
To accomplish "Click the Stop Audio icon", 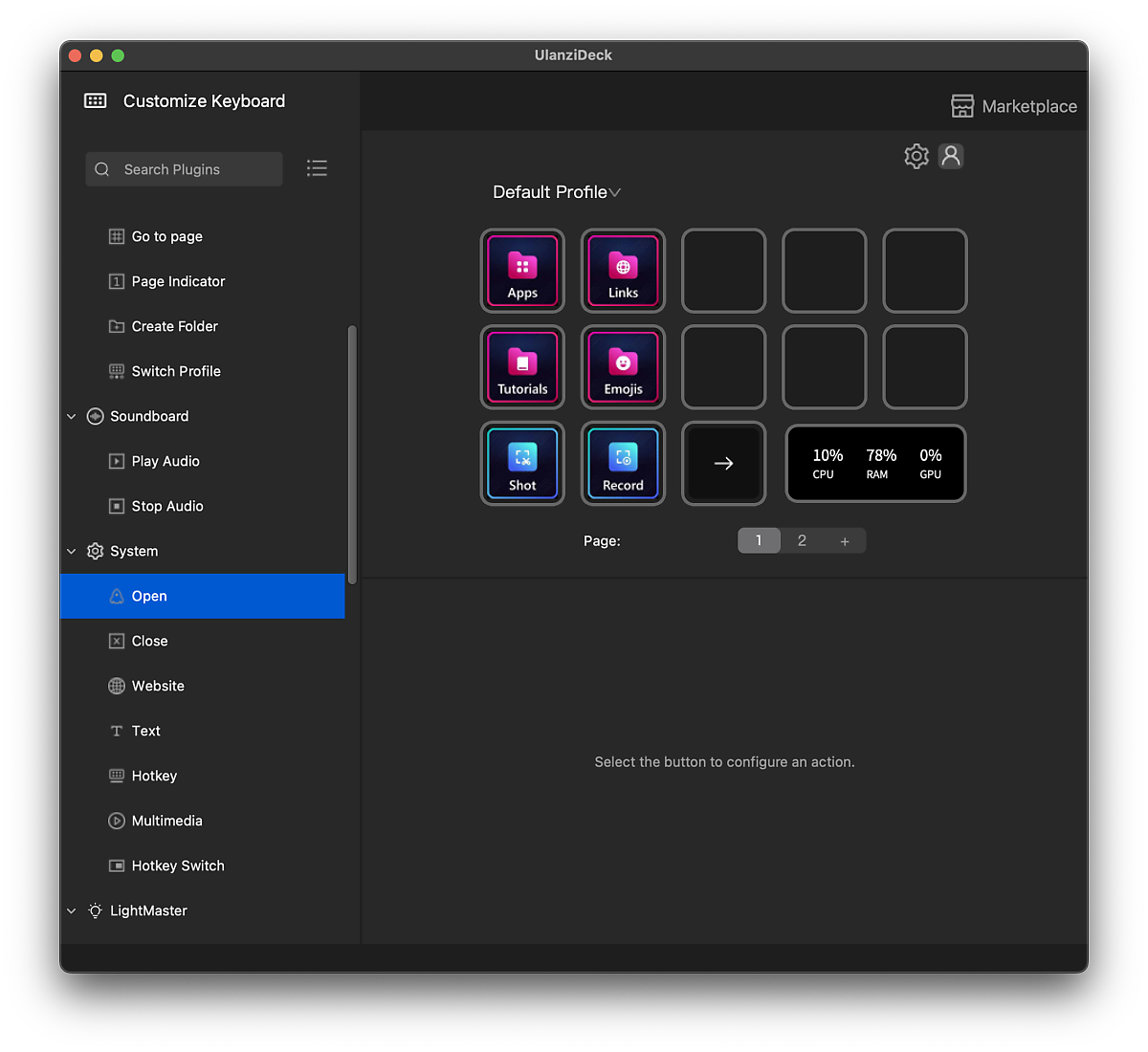I will pos(117,506).
